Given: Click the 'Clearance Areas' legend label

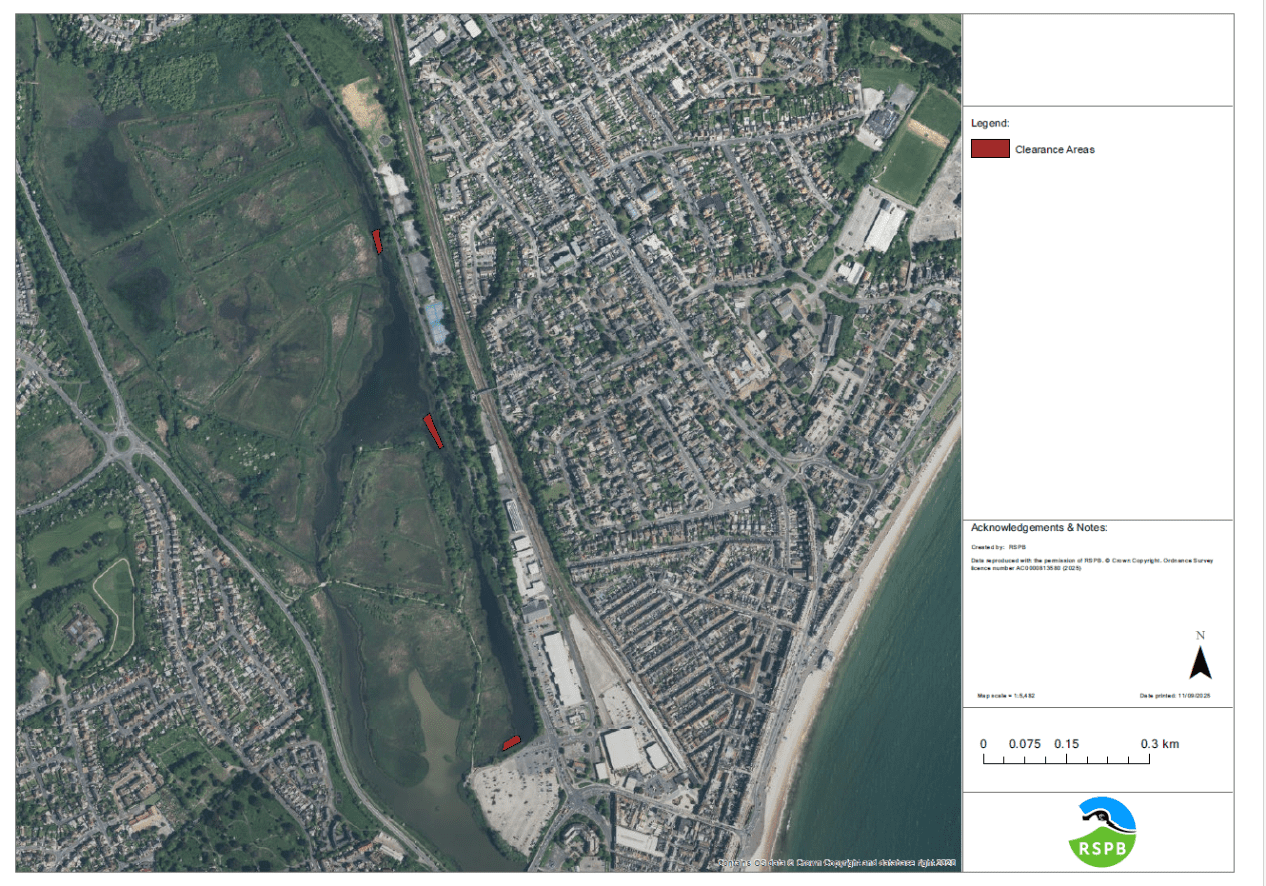Looking at the screenshot, I should (x=1054, y=150).
